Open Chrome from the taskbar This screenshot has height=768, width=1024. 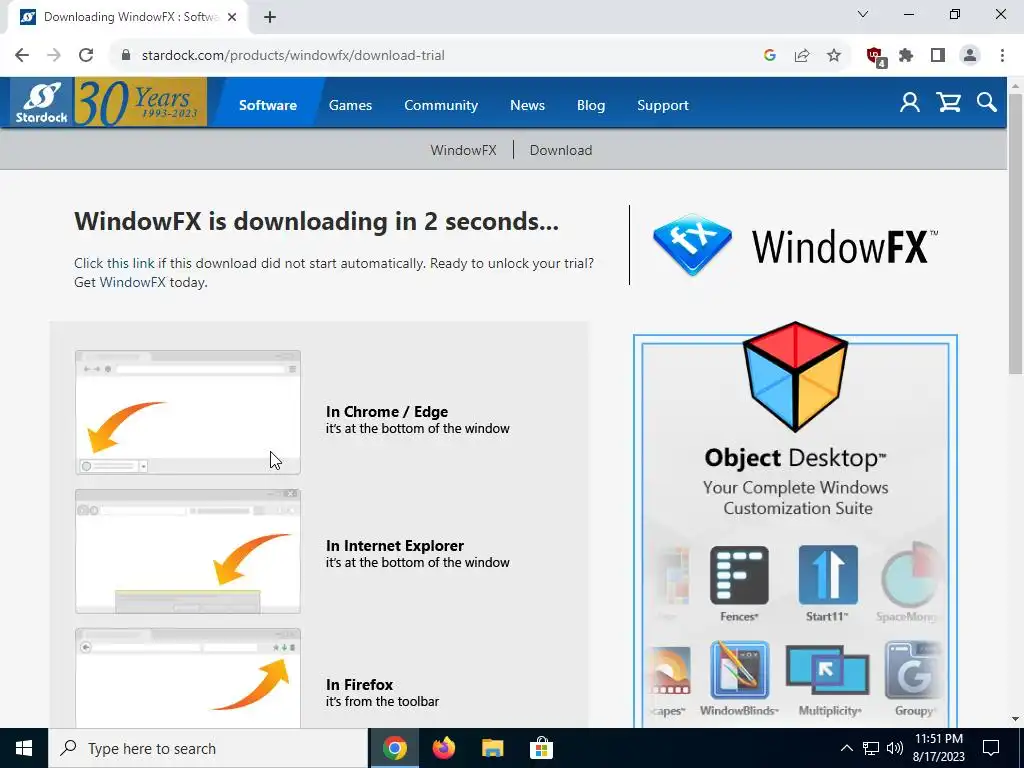[x=394, y=748]
